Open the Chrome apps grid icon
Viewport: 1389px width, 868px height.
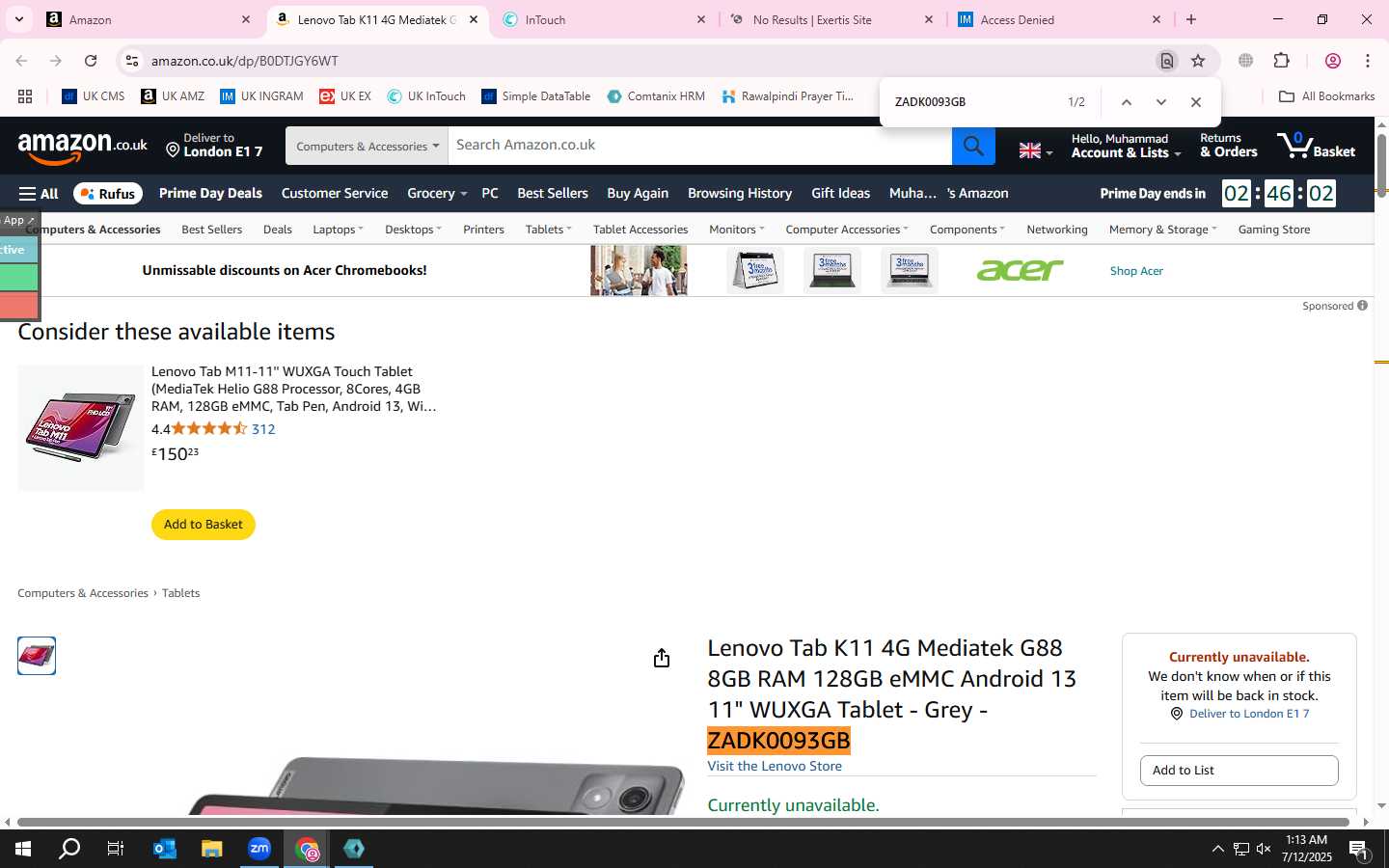click(25, 96)
